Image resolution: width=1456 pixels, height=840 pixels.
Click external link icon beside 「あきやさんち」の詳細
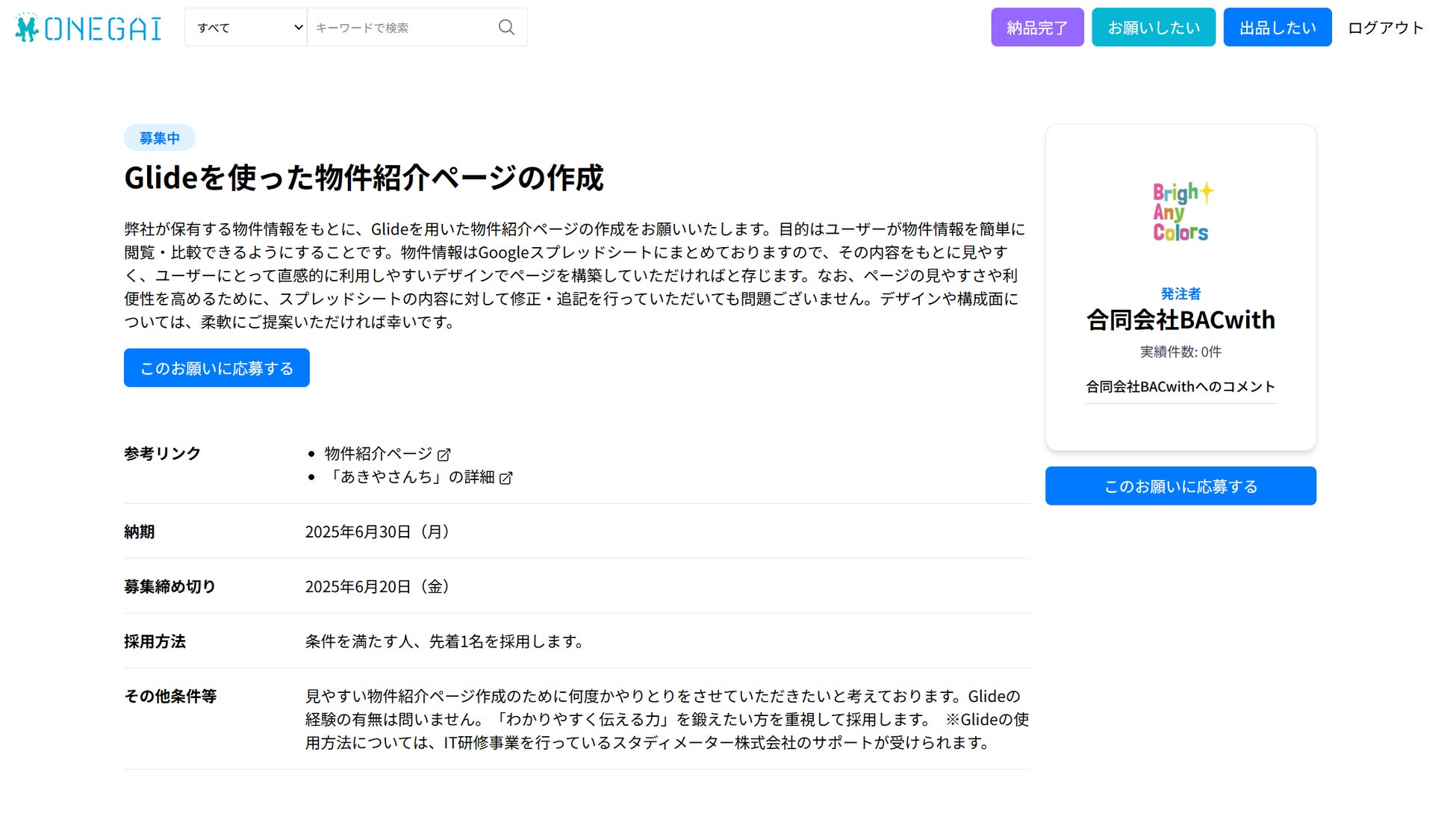pos(506,478)
